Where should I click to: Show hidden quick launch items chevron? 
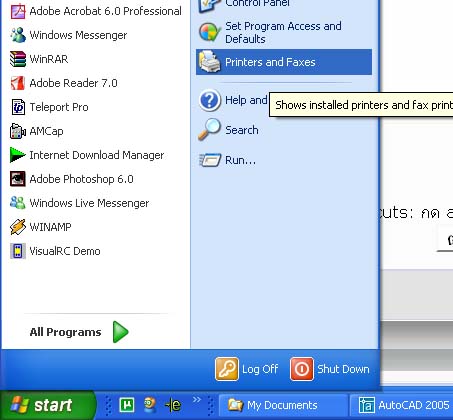(197, 399)
